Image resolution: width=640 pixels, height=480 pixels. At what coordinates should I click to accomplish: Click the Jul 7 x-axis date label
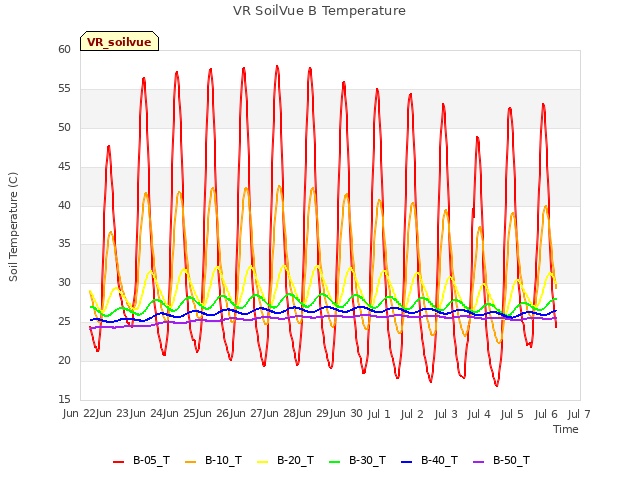pyautogui.click(x=579, y=414)
